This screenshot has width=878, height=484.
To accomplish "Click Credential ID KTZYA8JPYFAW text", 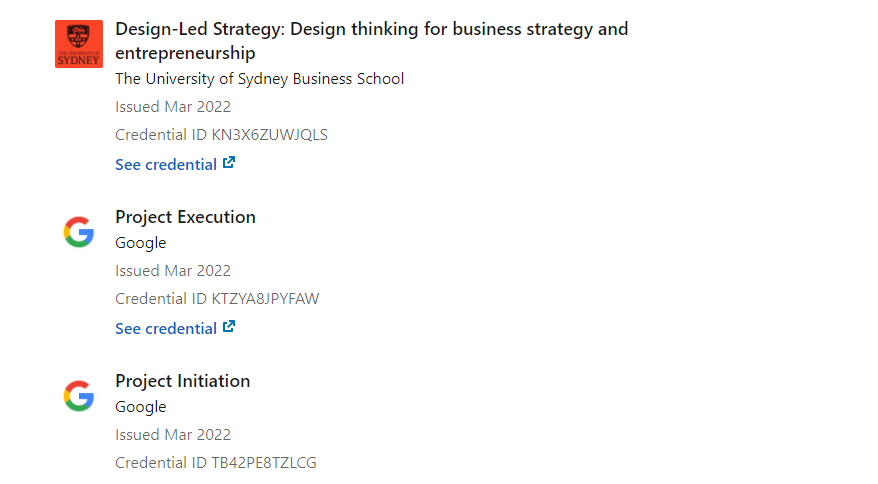I will (217, 299).
